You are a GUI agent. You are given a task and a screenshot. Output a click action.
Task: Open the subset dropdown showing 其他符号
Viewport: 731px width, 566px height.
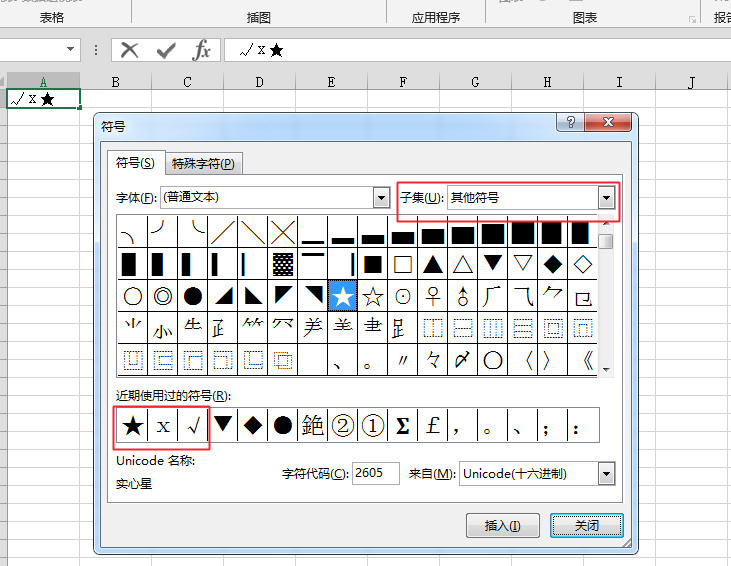pos(606,198)
